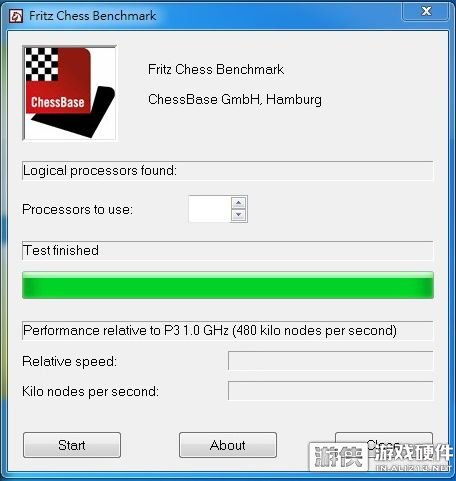Viewport: 456px width, 481px height.
Task: Start the benchmark test
Action: [72, 445]
